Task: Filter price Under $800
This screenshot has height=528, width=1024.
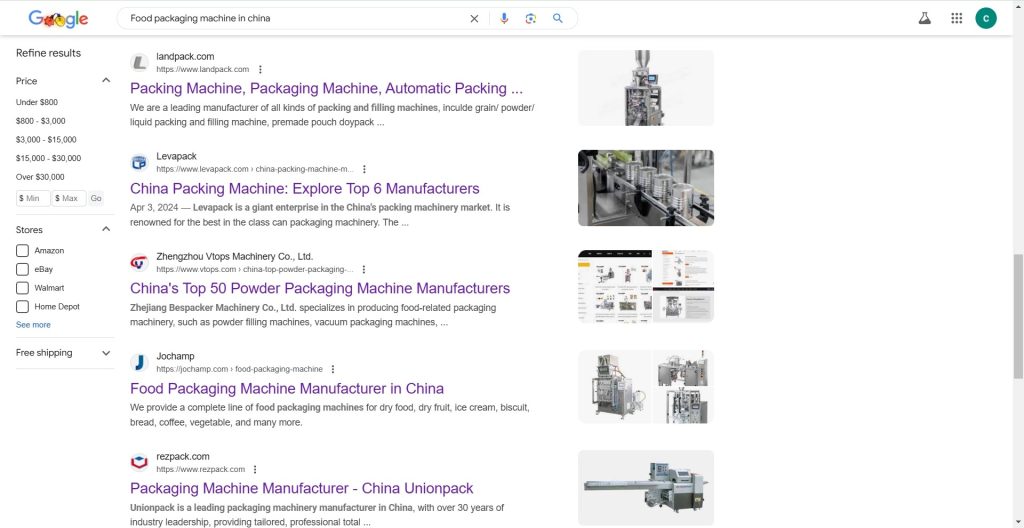Action: [x=37, y=102]
